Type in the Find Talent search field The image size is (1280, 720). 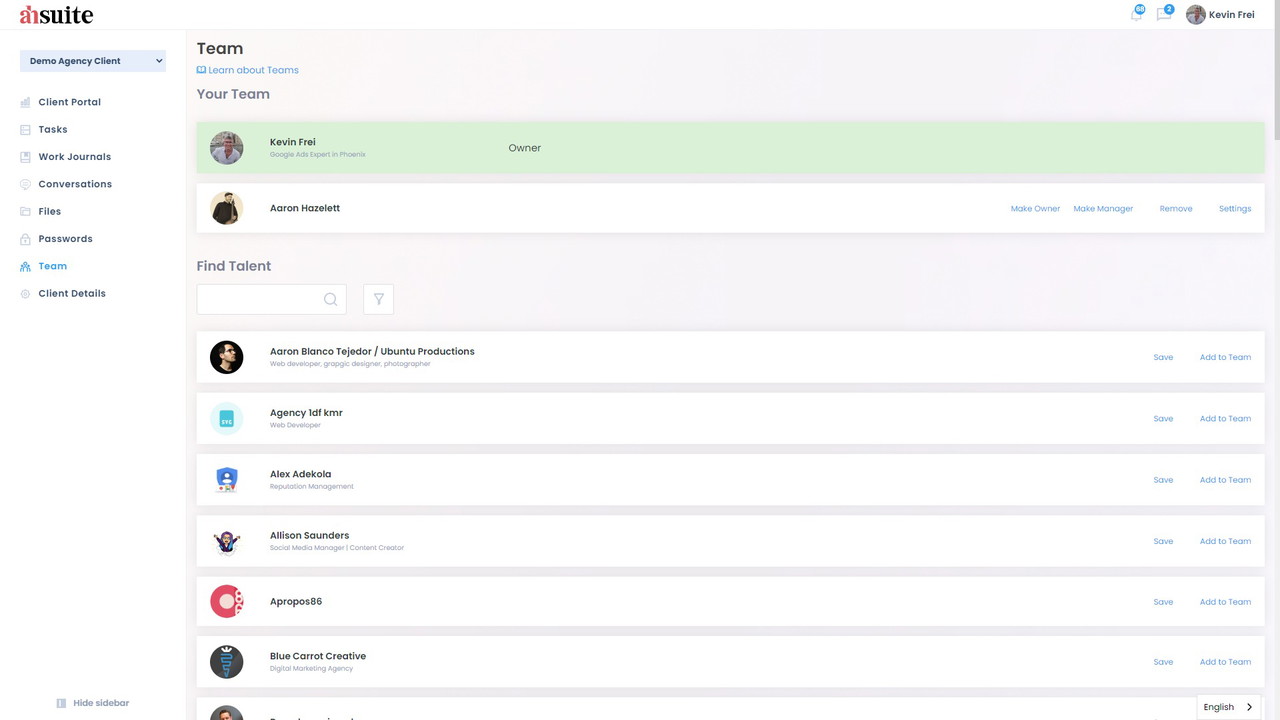click(x=260, y=299)
